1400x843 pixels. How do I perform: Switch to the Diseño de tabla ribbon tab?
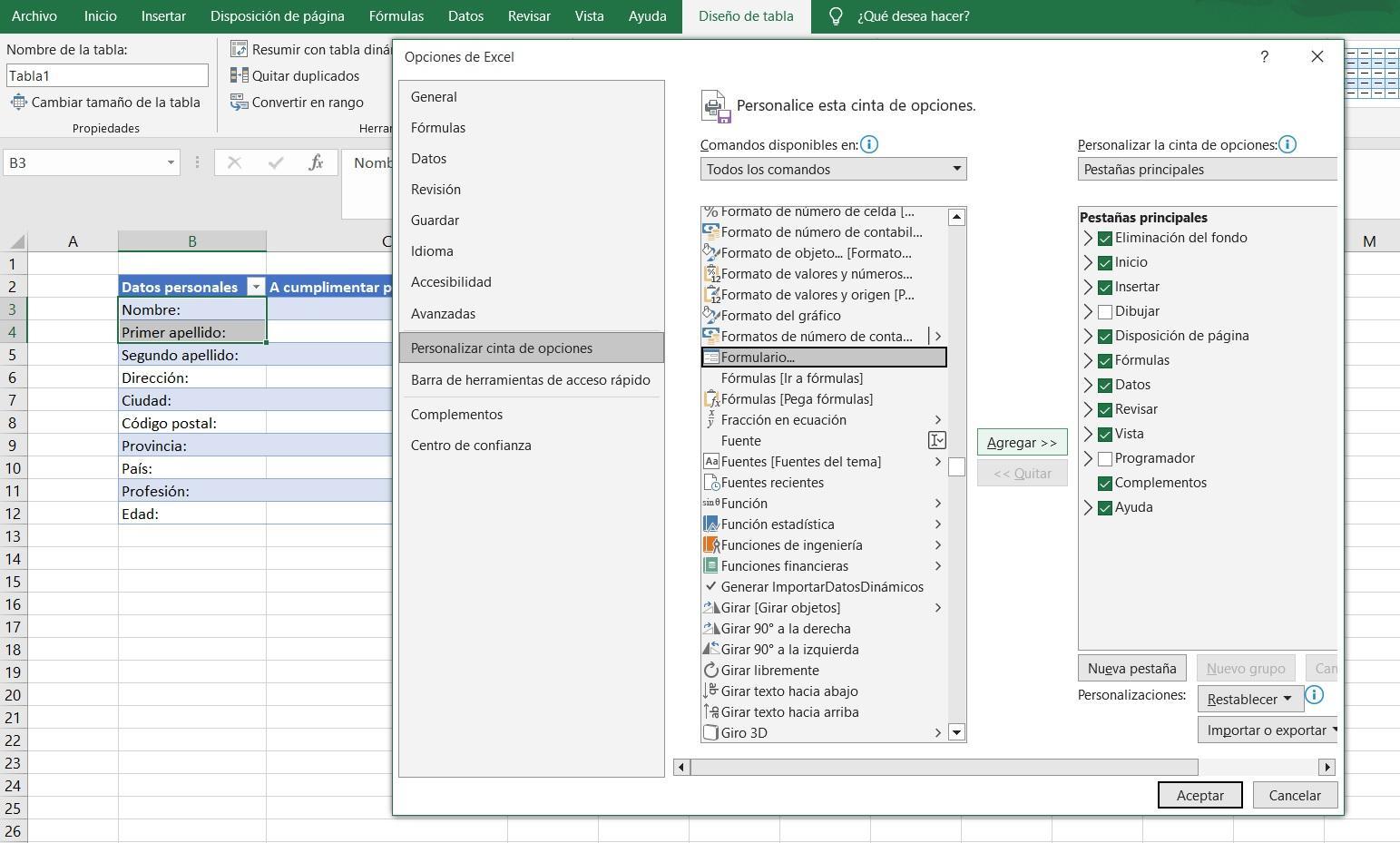[746, 15]
